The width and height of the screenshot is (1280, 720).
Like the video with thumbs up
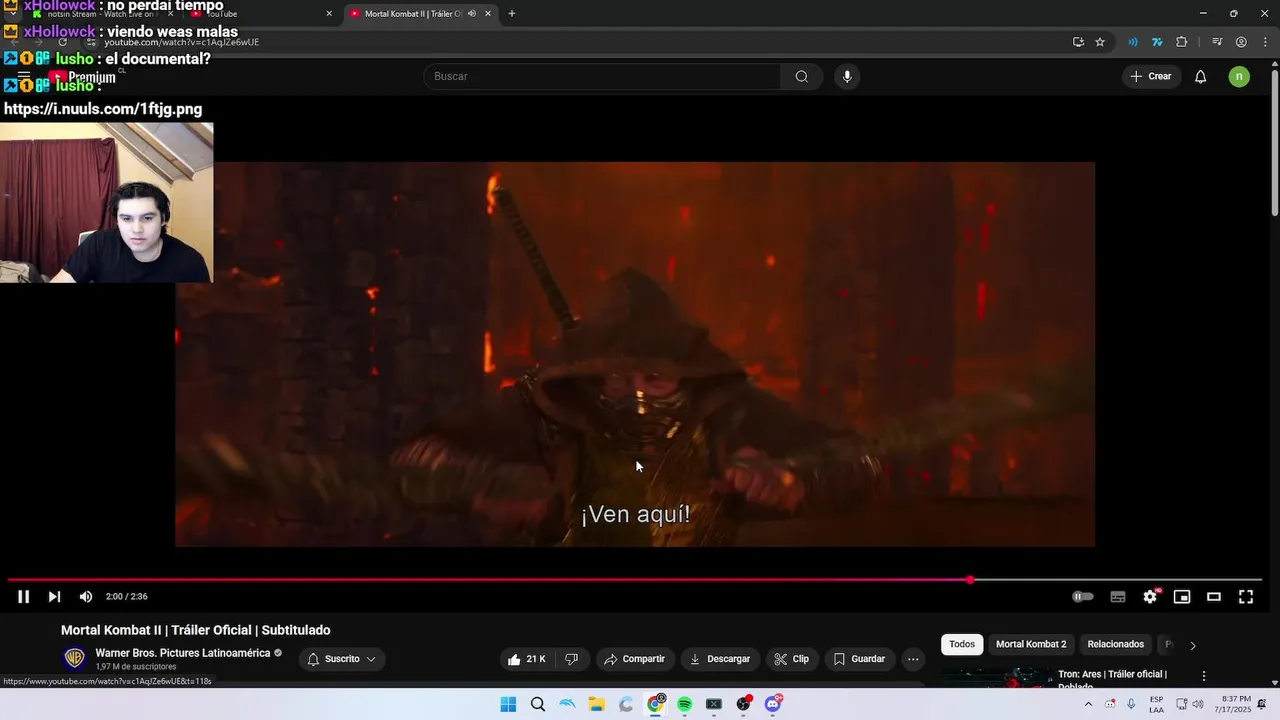click(x=527, y=659)
